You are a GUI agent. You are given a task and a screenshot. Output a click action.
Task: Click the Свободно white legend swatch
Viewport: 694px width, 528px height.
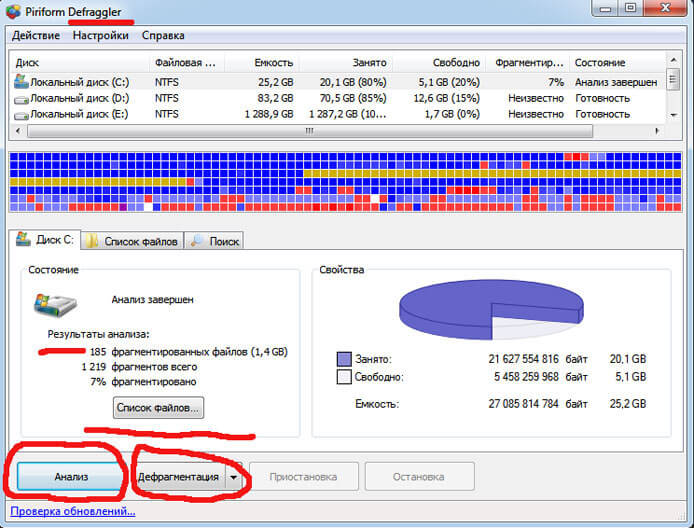pos(344,377)
